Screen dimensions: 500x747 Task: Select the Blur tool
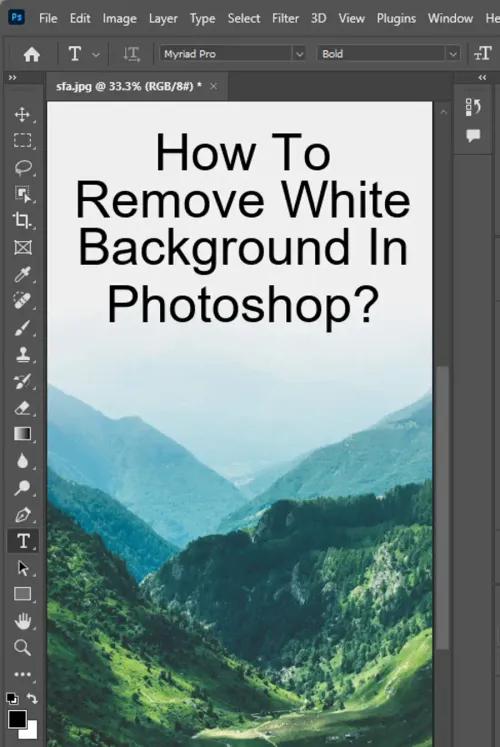click(x=22, y=461)
